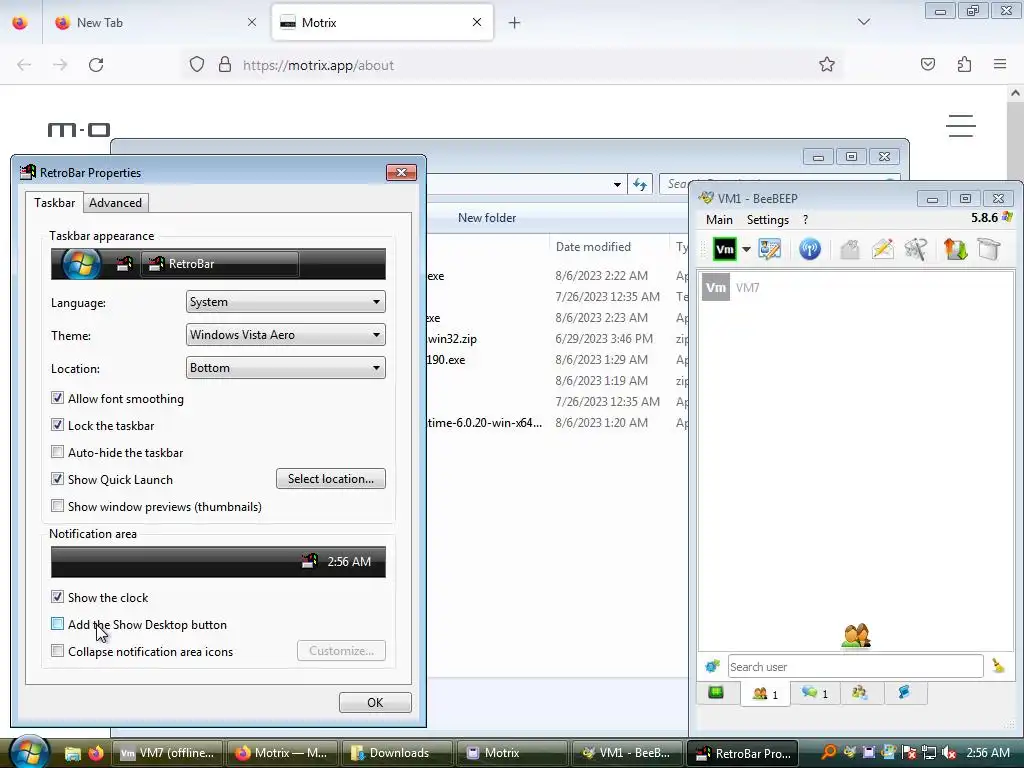Select the VM7 user in BeeBEEP list

click(x=856, y=287)
